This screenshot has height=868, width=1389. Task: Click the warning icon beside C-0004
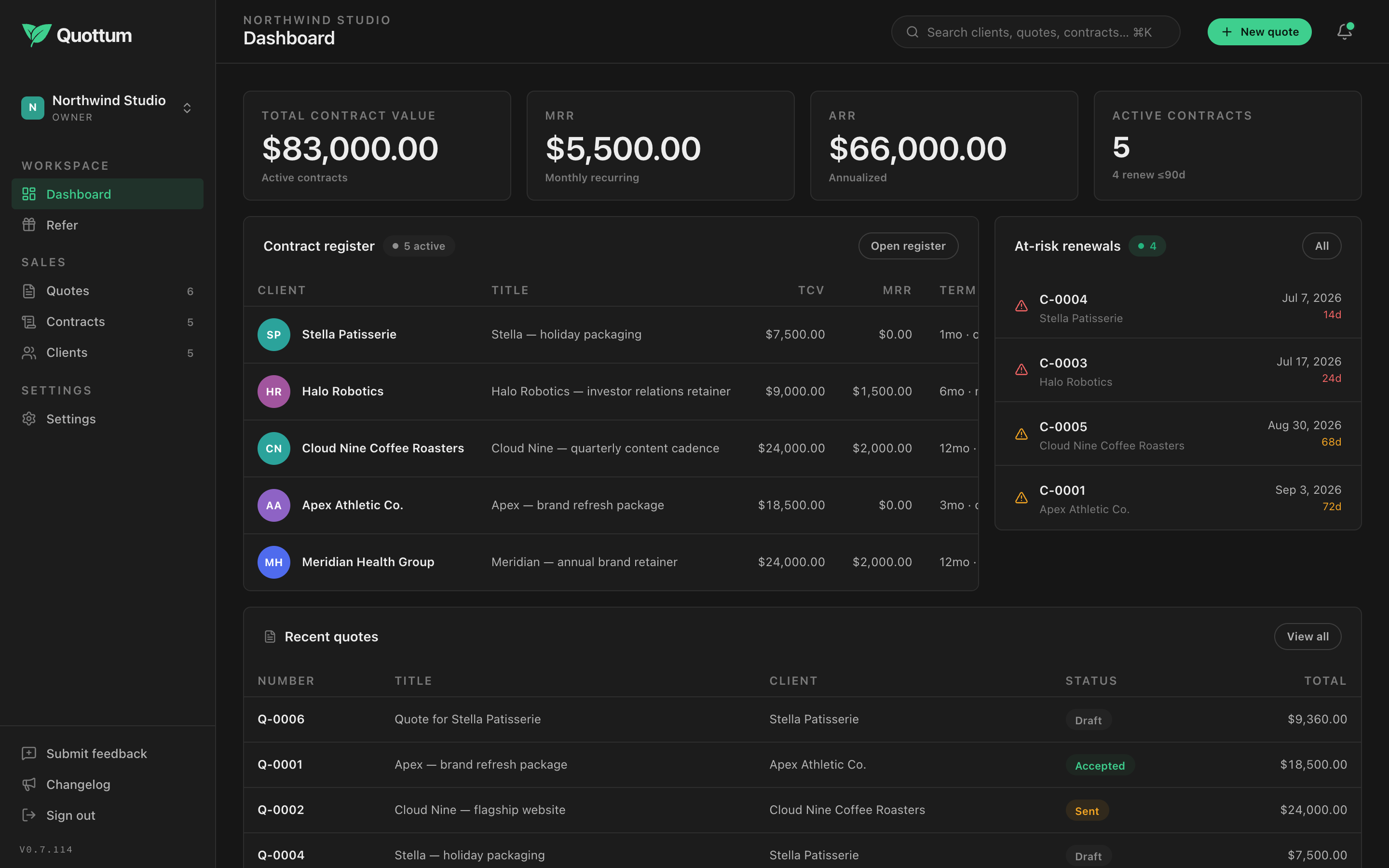1021,306
